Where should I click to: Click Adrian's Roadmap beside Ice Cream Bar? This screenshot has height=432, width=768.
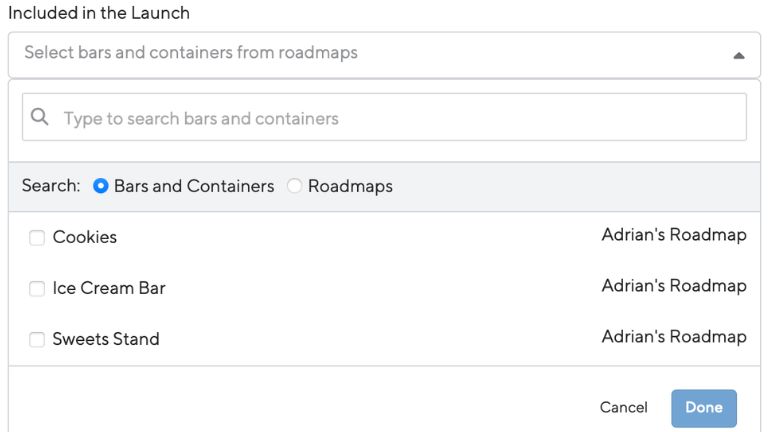pyautogui.click(x=674, y=286)
